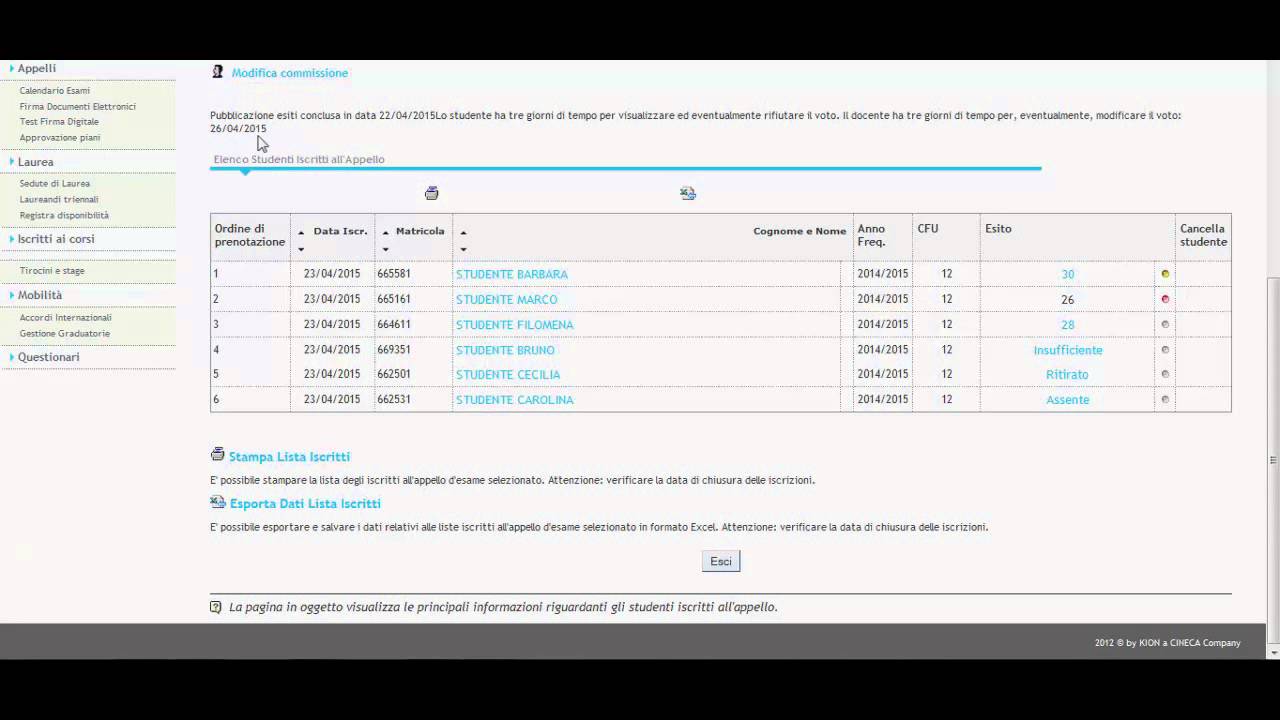Click the Esporta Dati Lista Iscritti link
1280x720 pixels.
tap(305, 504)
